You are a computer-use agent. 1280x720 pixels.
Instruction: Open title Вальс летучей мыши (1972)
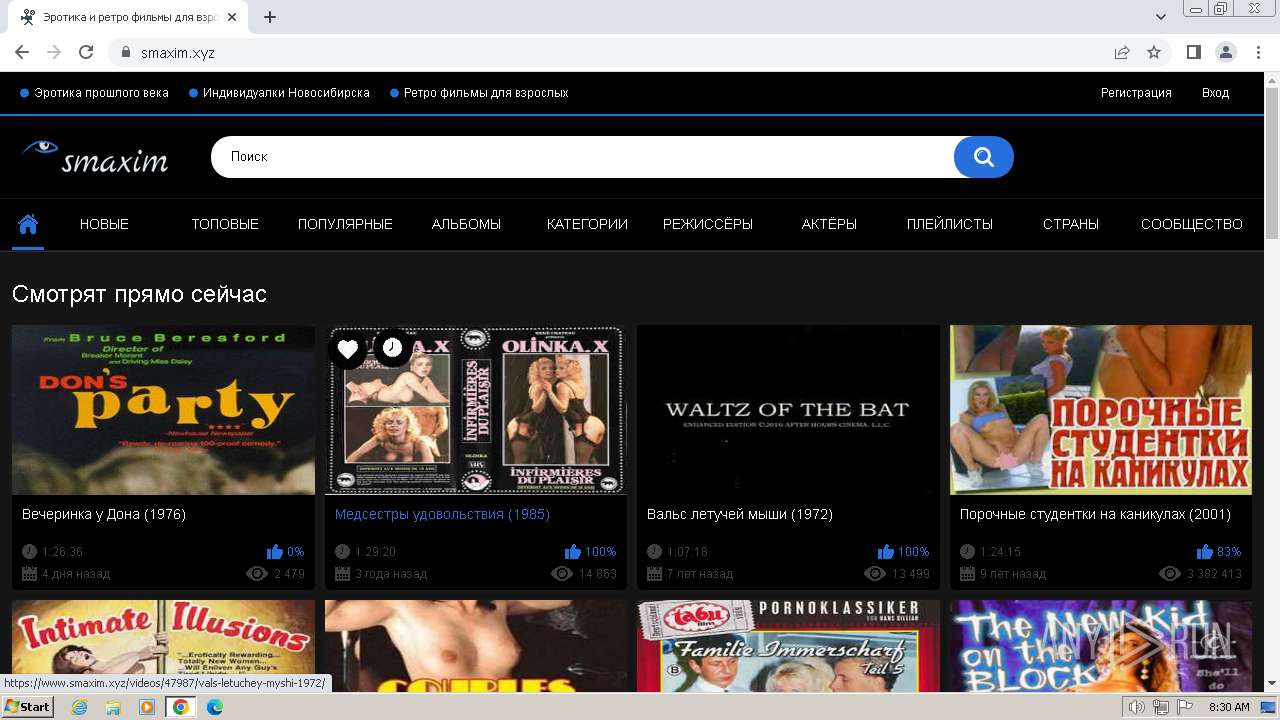(740, 514)
